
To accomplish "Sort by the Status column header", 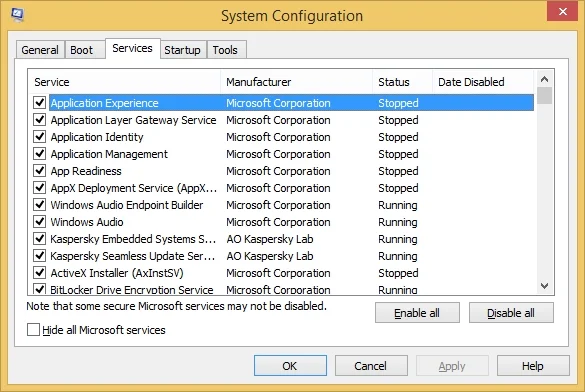I will click(x=403, y=82).
